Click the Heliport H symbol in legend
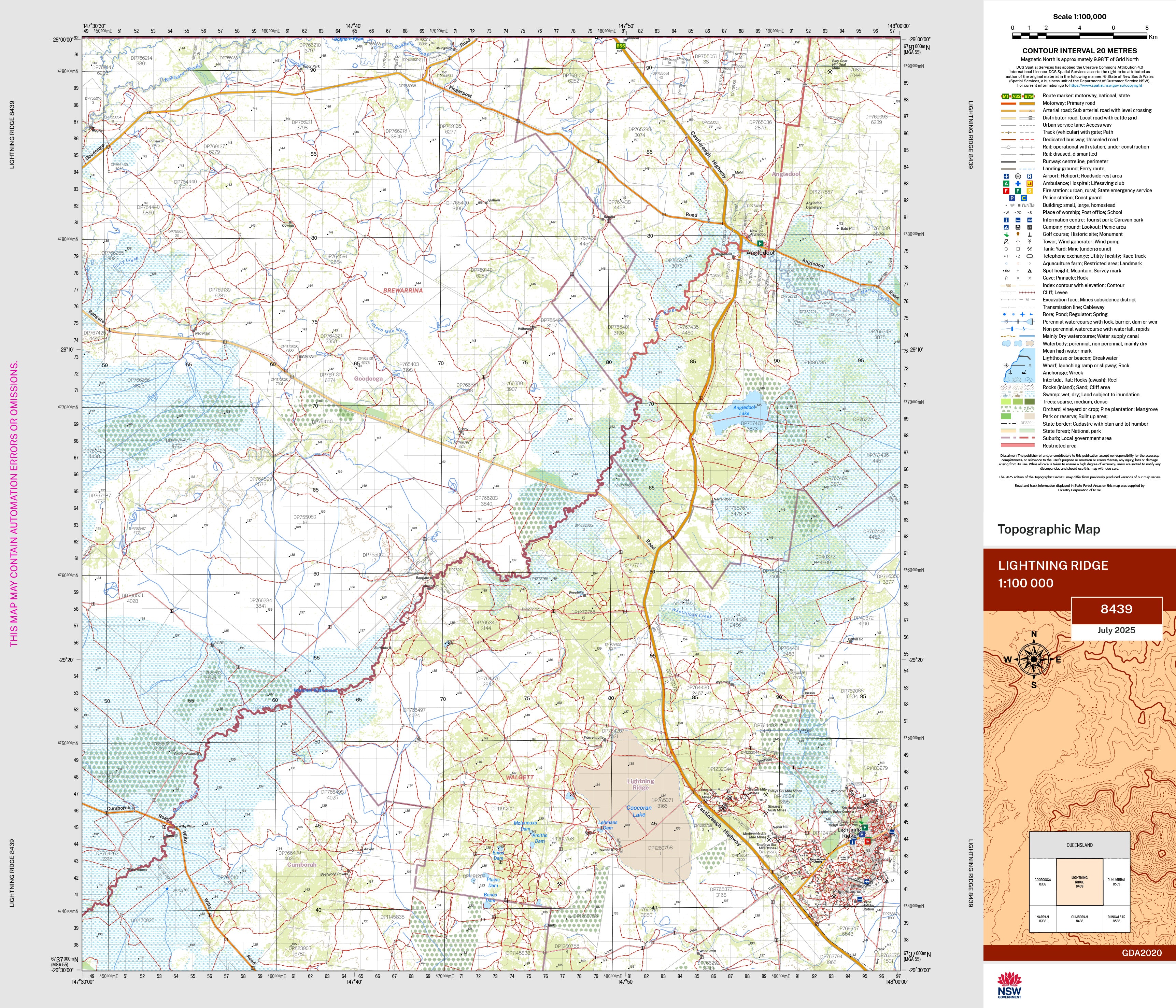 1018,176
